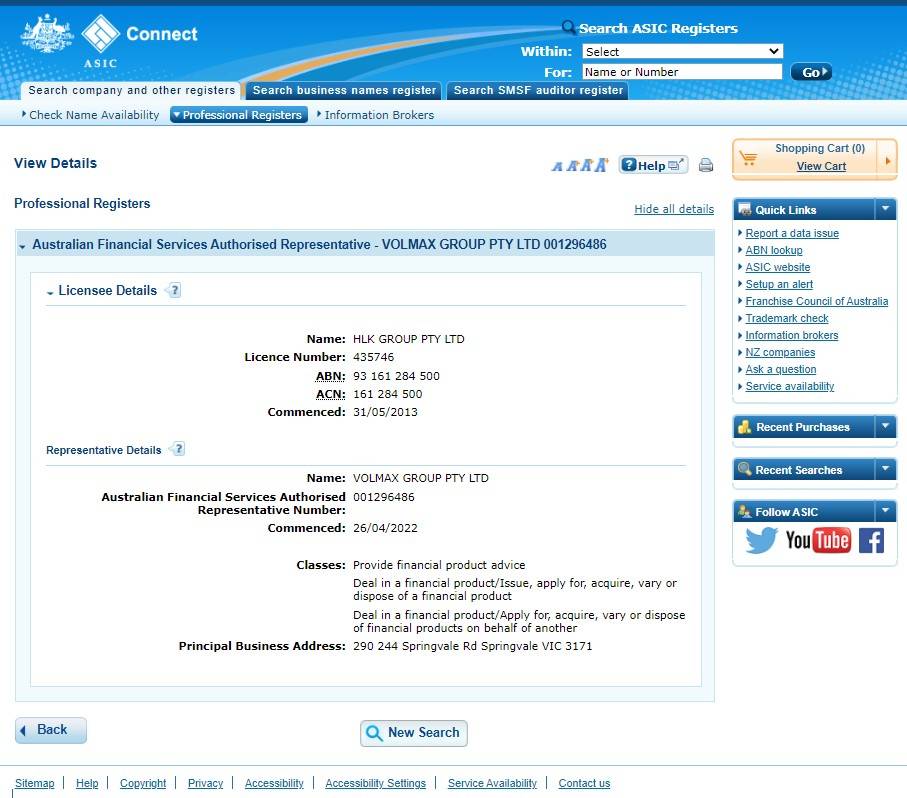This screenshot has width=907, height=798.
Task: Open ASIC's YouTube channel icon
Action: click(817, 541)
